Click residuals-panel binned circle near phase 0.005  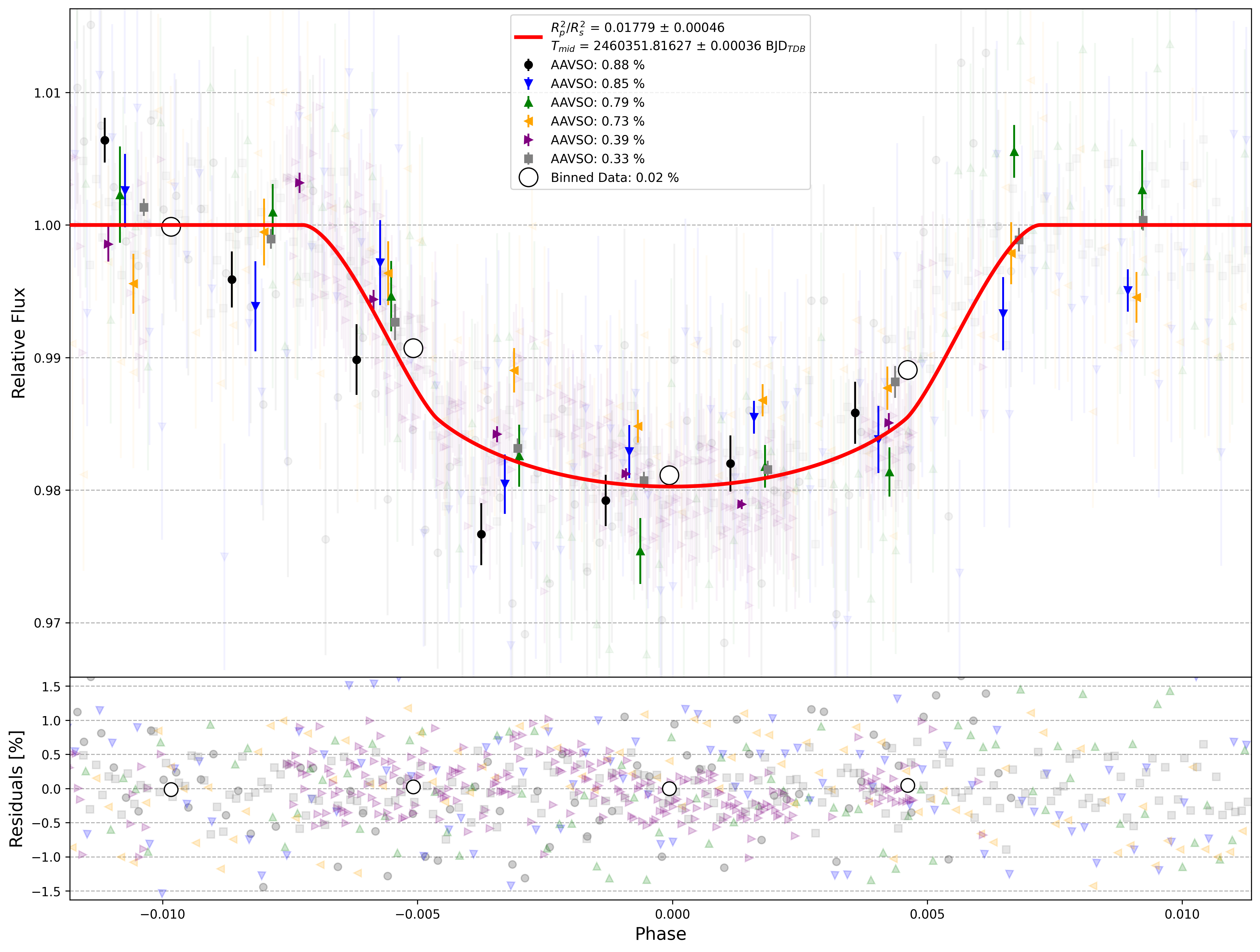point(908,785)
